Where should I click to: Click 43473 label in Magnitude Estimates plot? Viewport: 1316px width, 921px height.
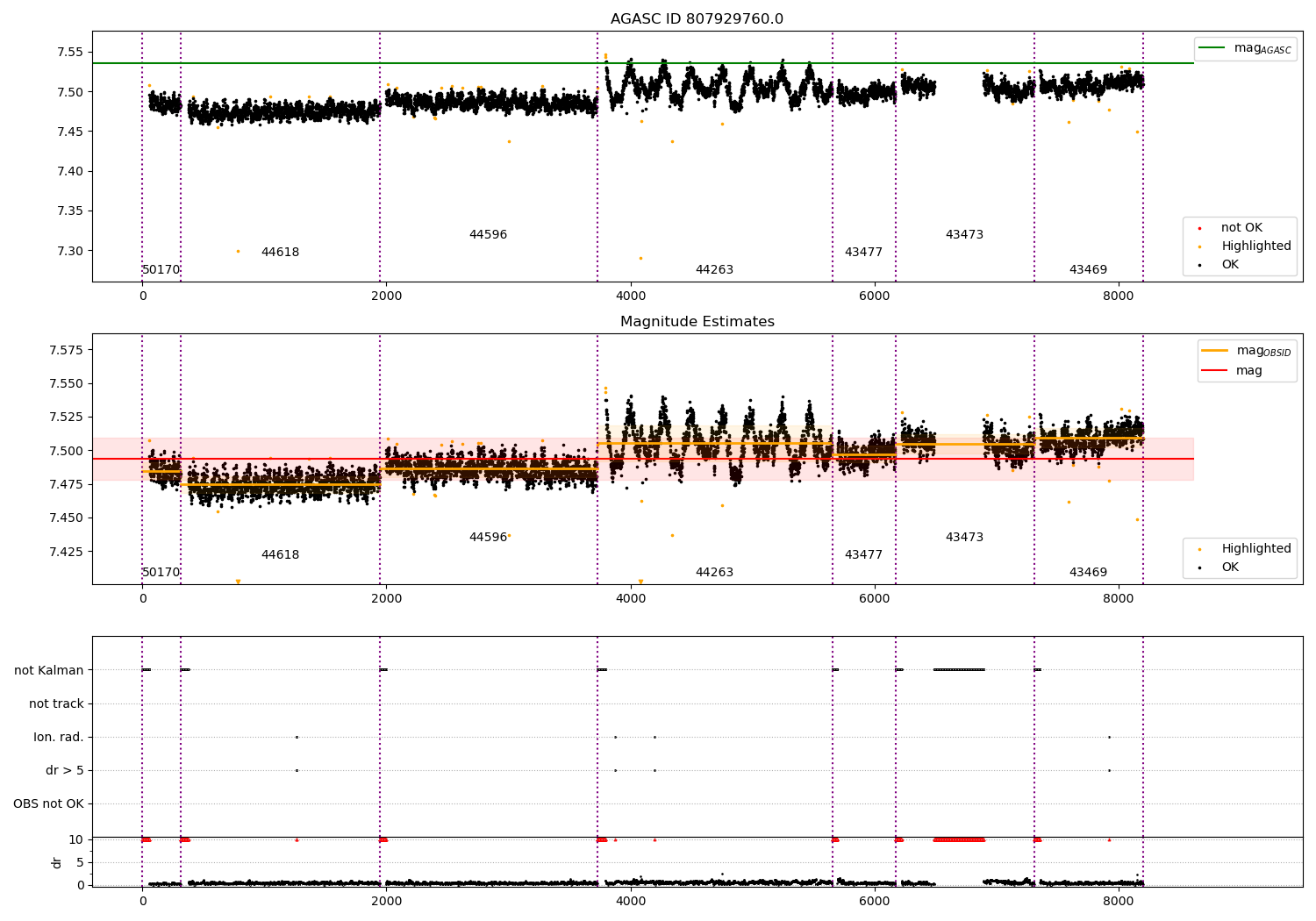pos(964,538)
